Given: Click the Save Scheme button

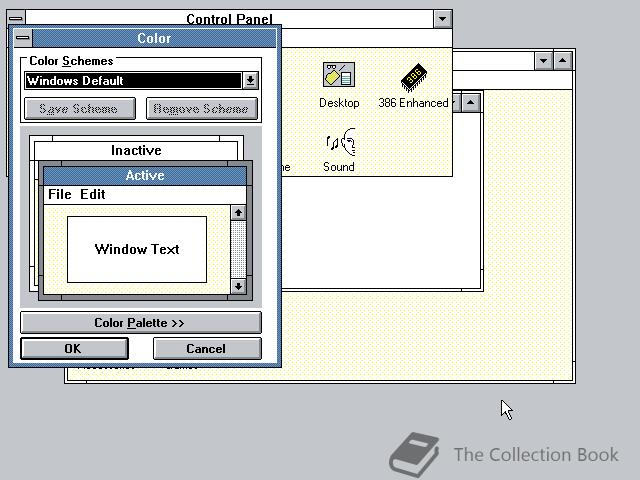Looking at the screenshot, I should click(80, 109).
